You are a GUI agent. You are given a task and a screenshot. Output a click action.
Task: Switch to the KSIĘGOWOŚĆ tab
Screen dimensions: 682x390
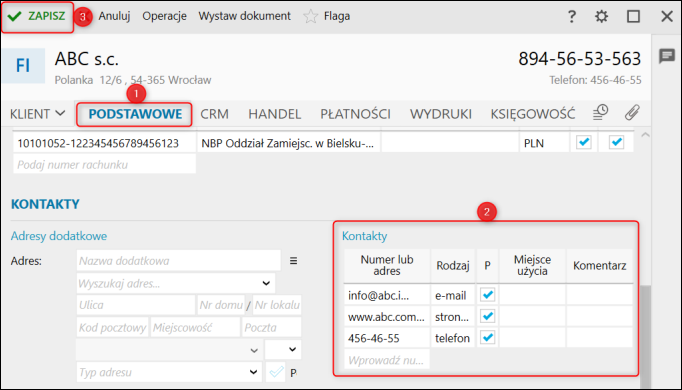(x=533, y=114)
